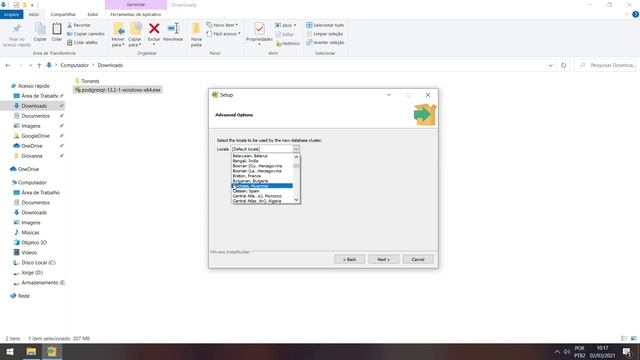Click Recortar scissors in the ribbon
Image resolution: width=640 pixels, height=360 pixels.
pyautogui.click(x=79, y=25)
